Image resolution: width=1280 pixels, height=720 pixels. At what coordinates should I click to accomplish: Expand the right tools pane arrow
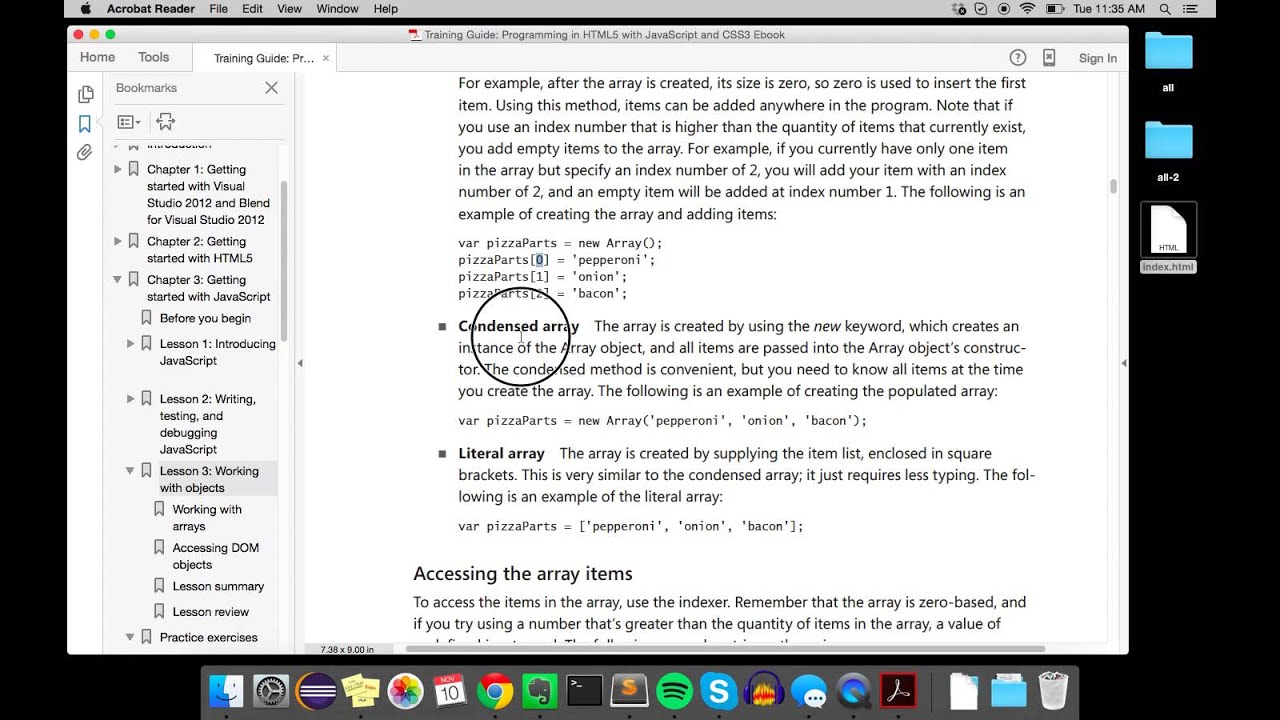pyautogui.click(x=1123, y=363)
